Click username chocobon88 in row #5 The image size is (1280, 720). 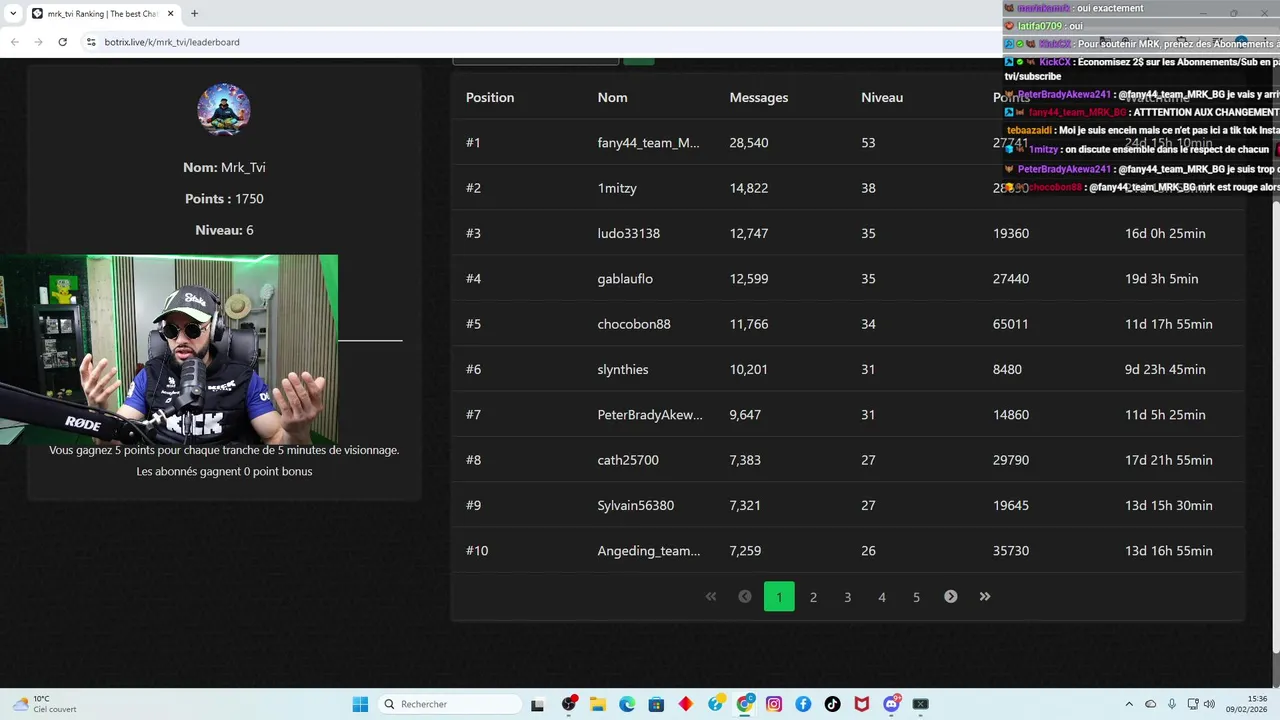(x=634, y=324)
